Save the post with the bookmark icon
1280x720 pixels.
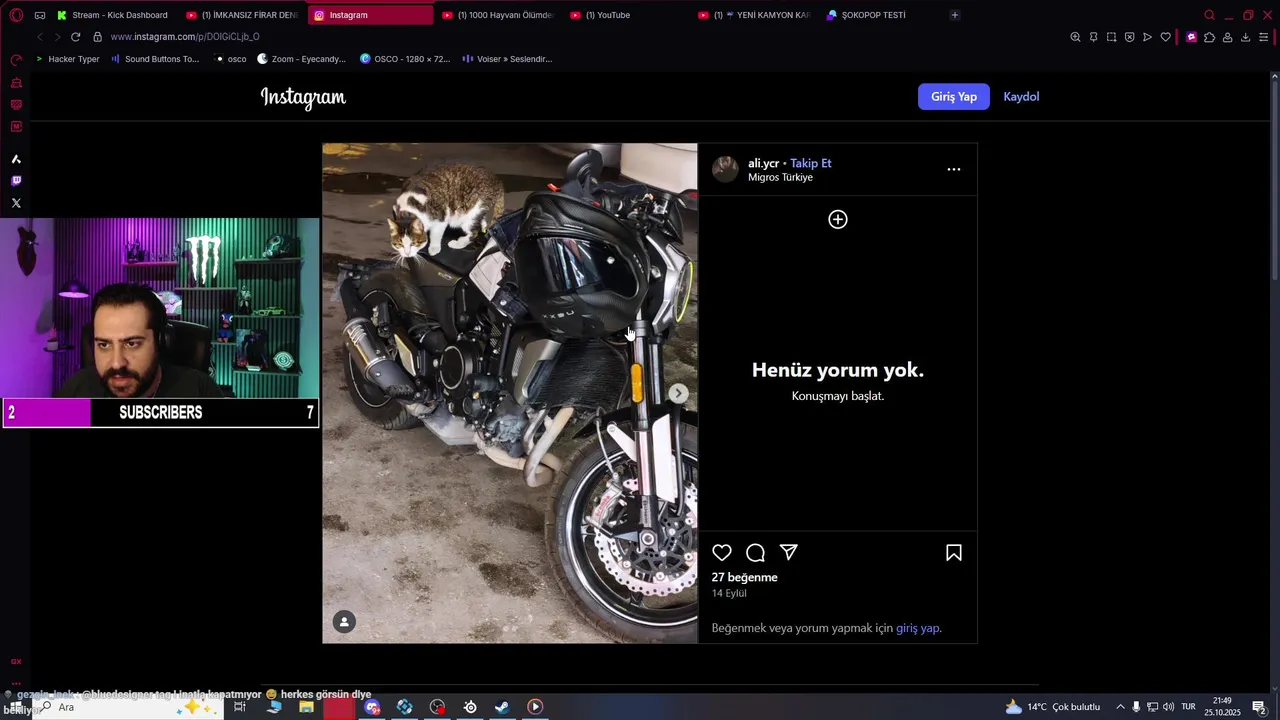click(x=954, y=553)
